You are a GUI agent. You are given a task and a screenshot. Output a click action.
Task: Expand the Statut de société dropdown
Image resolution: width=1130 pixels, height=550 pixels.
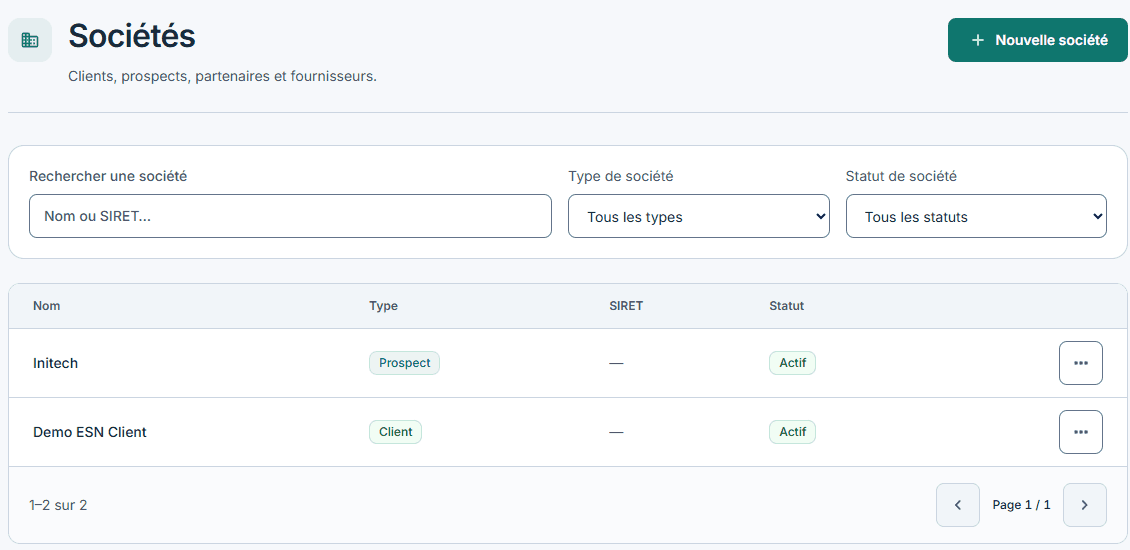pyautogui.click(x=976, y=216)
